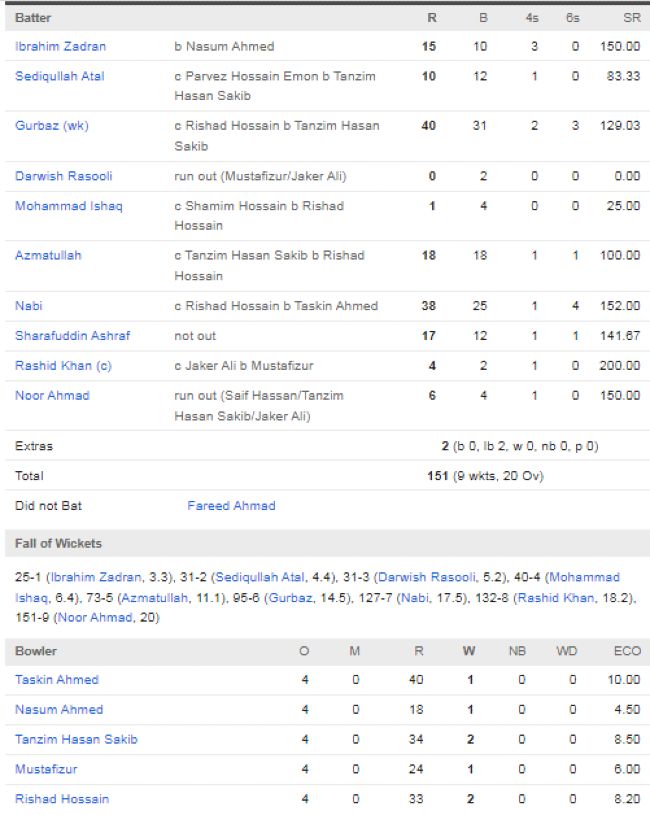Click the Bowler column header
The image size is (650, 815).
(36, 651)
